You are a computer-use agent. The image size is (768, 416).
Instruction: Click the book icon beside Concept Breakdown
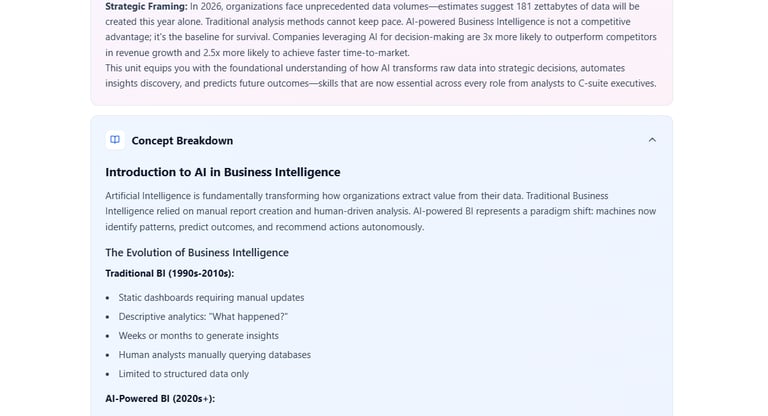[115, 140]
